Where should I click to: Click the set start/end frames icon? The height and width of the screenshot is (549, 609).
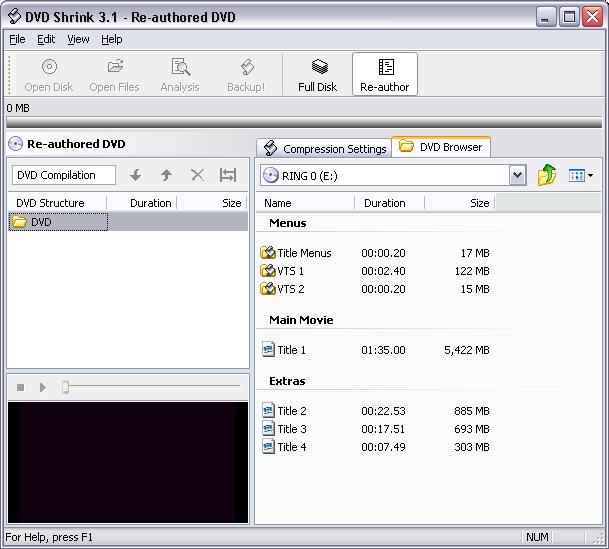tap(228, 175)
